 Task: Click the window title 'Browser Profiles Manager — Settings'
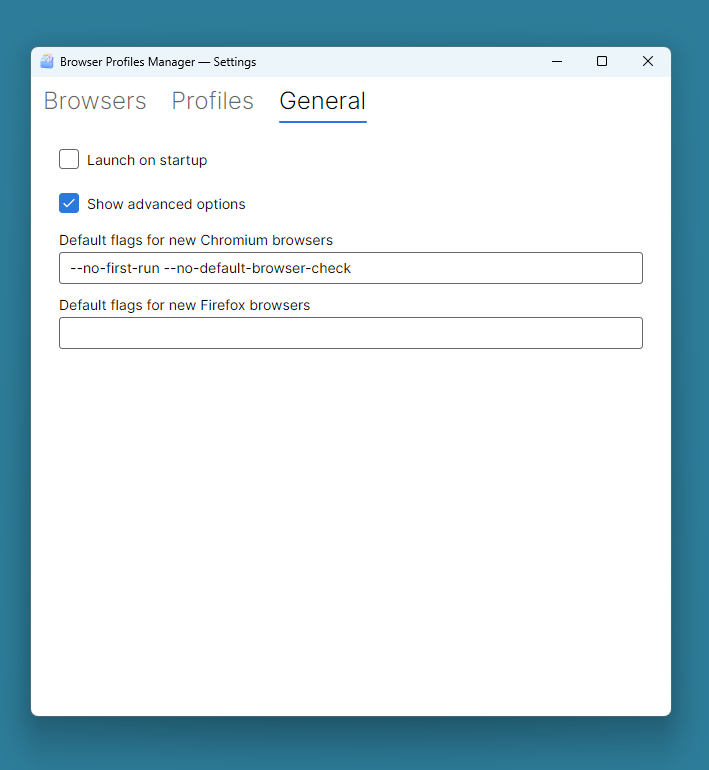tap(158, 62)
